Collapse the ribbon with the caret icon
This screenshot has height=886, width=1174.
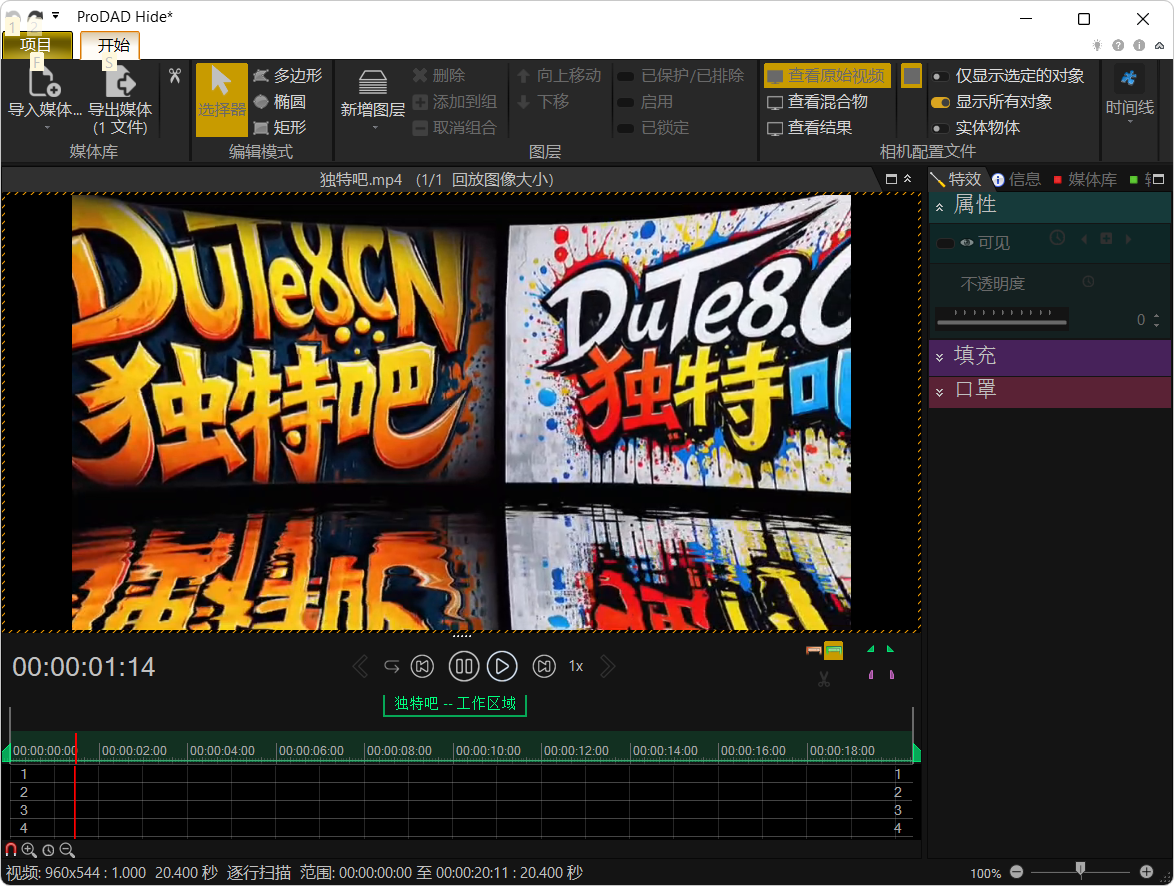pyautogui.click(x=1160, y=45)
